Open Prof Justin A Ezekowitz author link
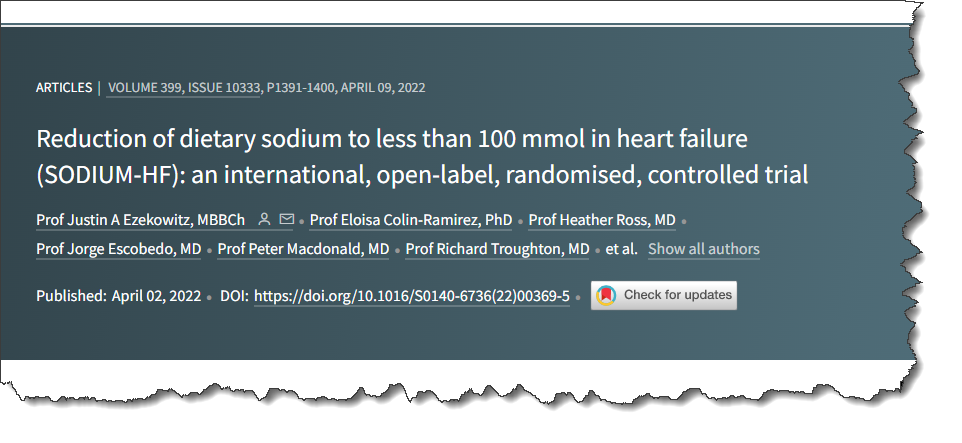Image resolution: width=962 pixels, height=443 pixels. pos(140,220)
